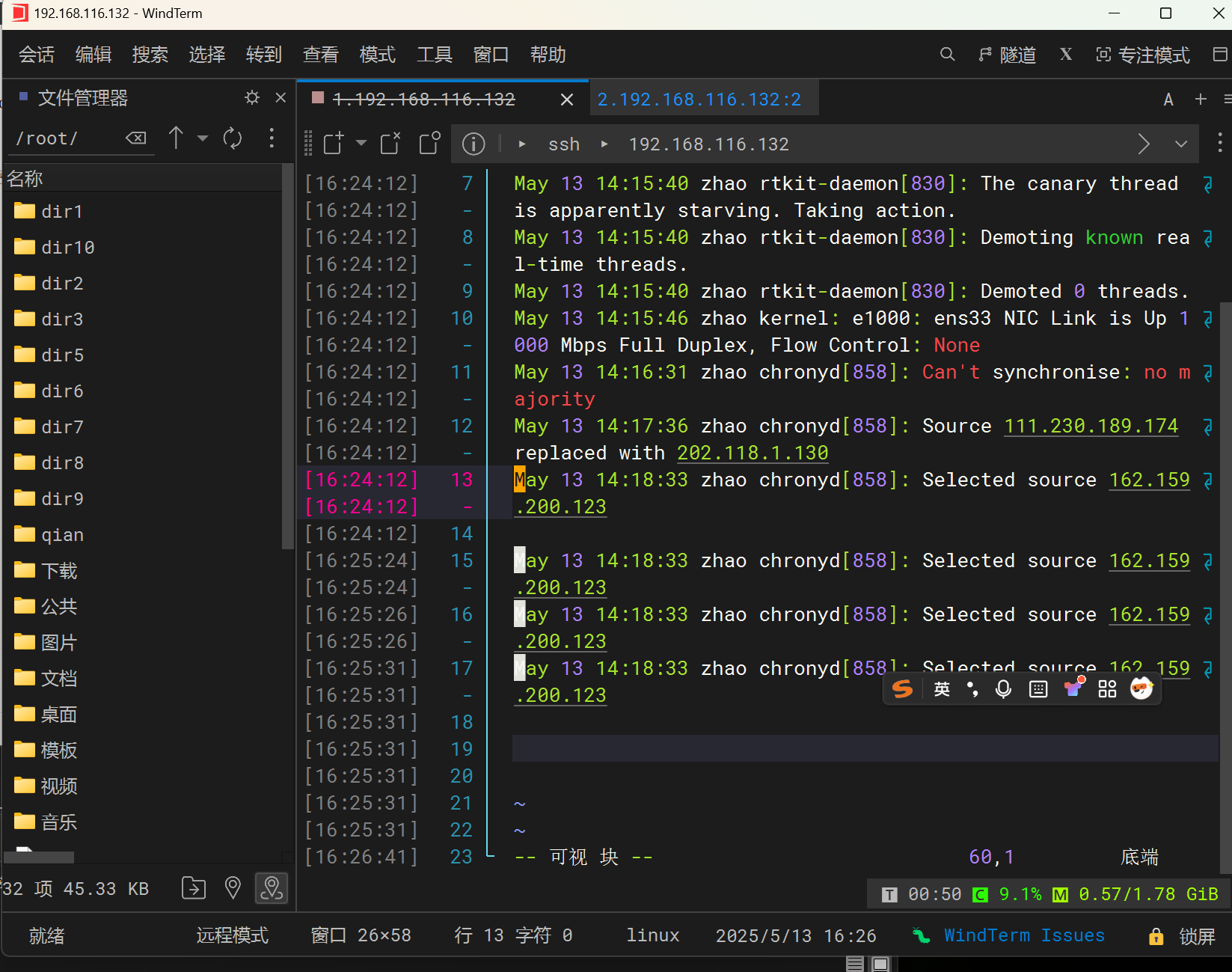The image size is (1232, 972).
Task: Open the 工具 menu
Action: [434, 55]
